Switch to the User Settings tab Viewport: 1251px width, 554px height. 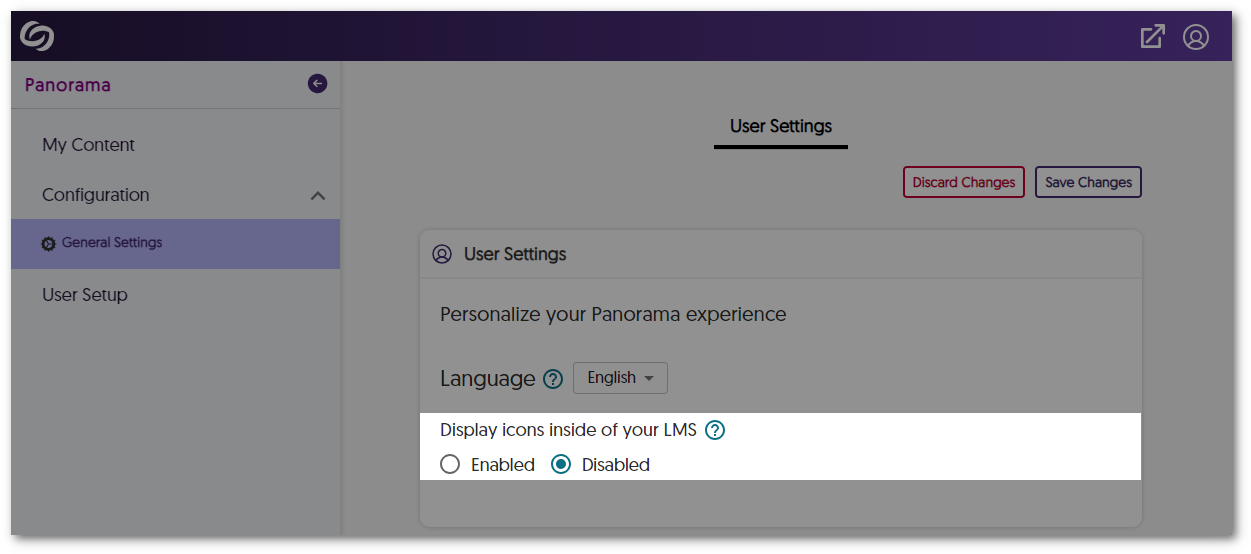(x=780, y=127)
